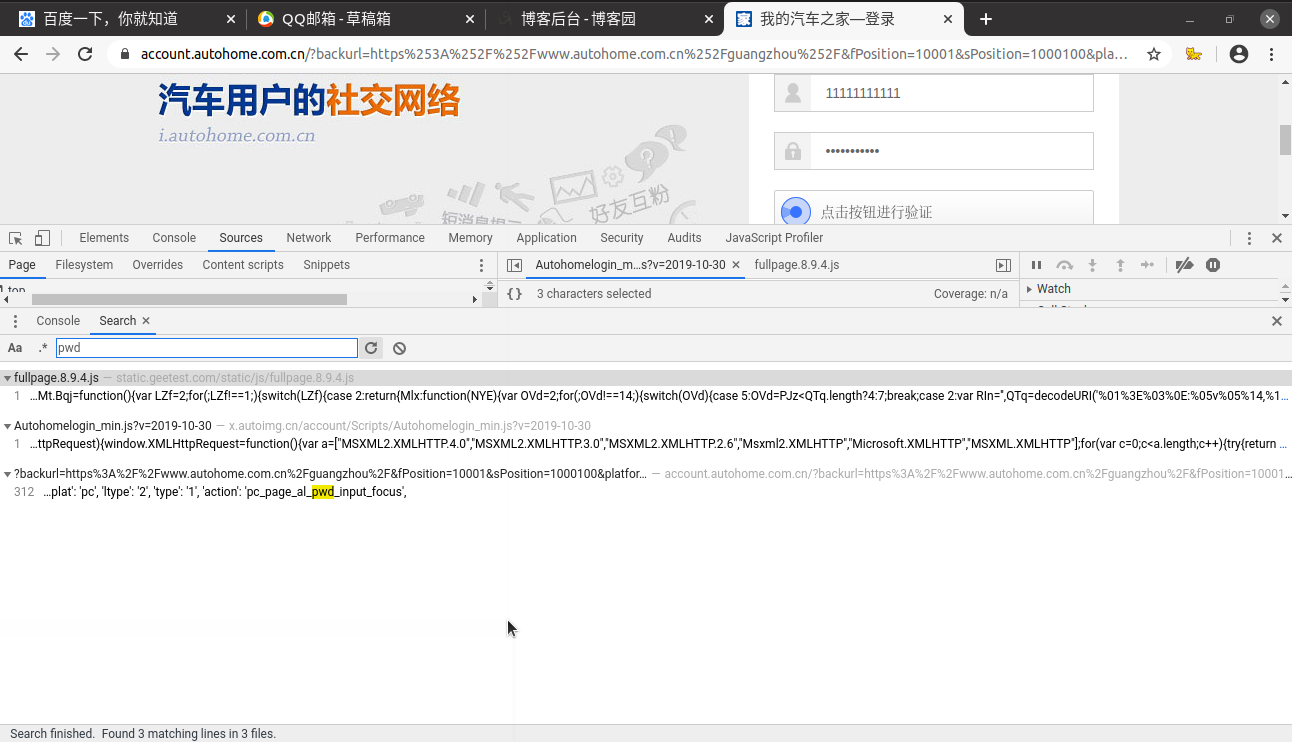Viewport: 1292px width, 742px height.
Task: Switch to the 博客后台 博客园 browser tab
Action: tap(603, 19)
